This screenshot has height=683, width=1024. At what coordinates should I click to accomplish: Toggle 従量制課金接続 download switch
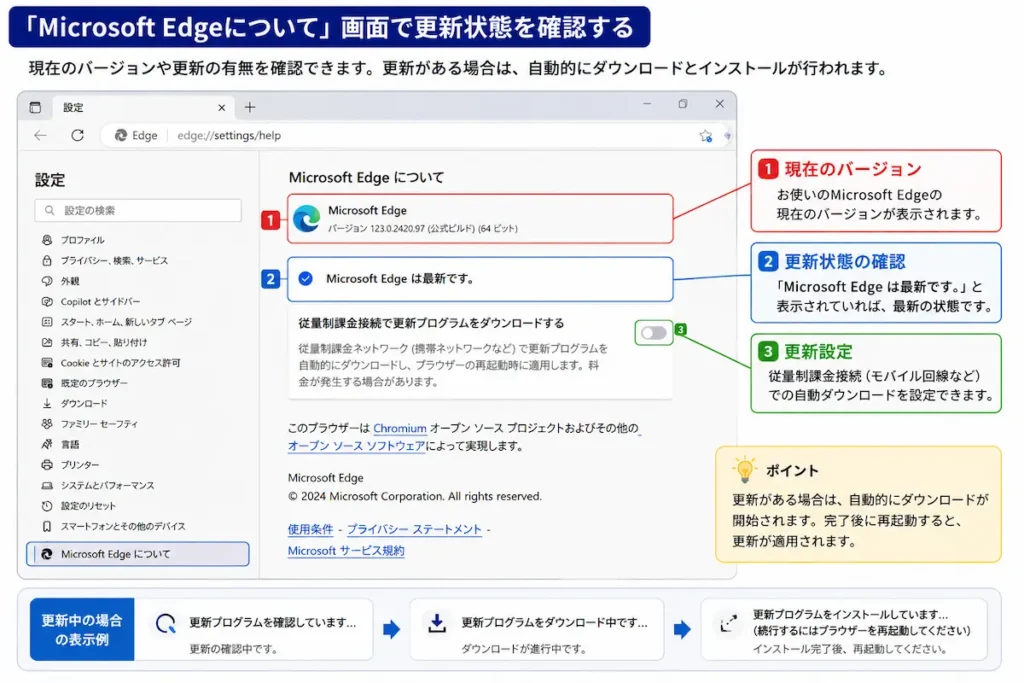(654, 333)
